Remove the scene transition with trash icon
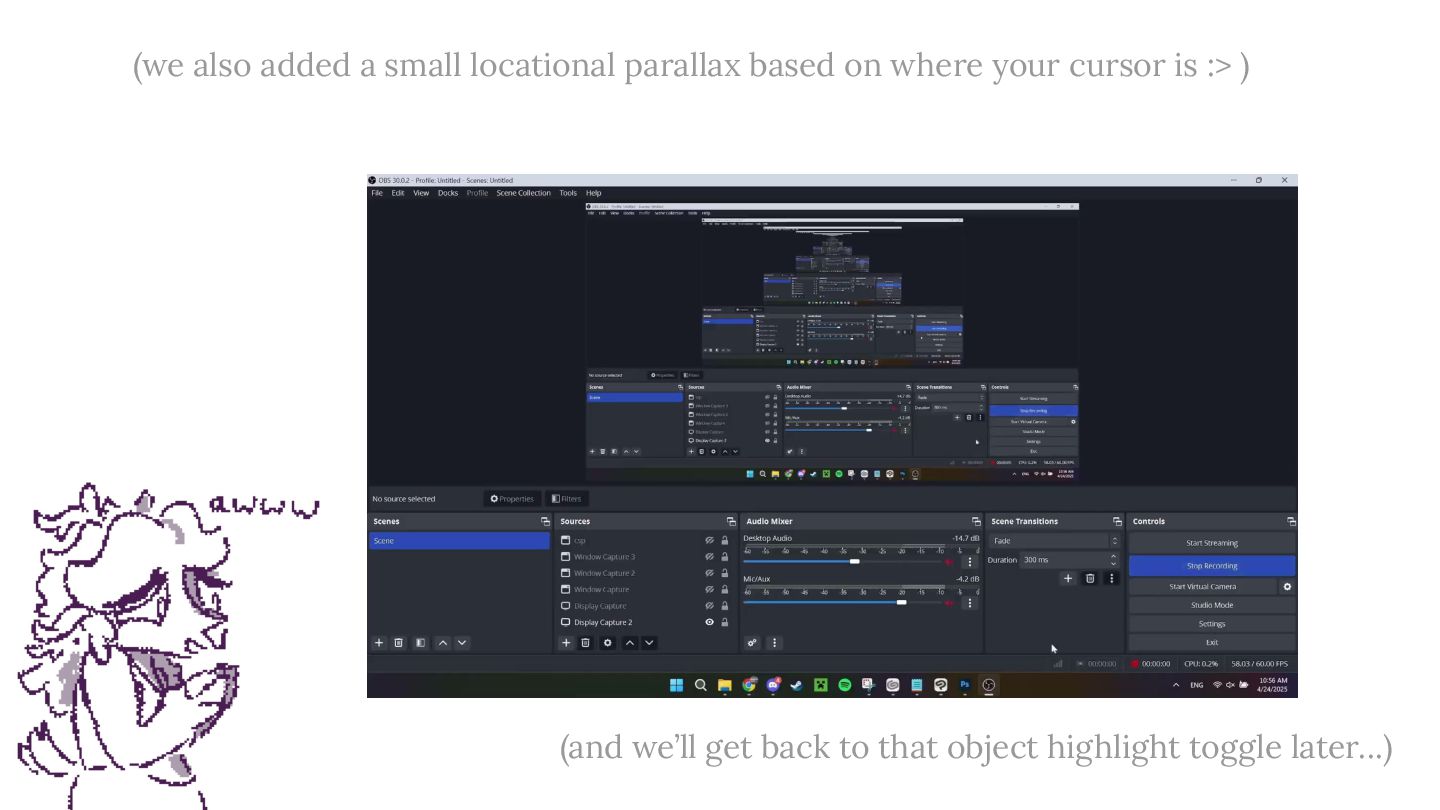This screenshot has width=1440, height=810. [1090, 578]
